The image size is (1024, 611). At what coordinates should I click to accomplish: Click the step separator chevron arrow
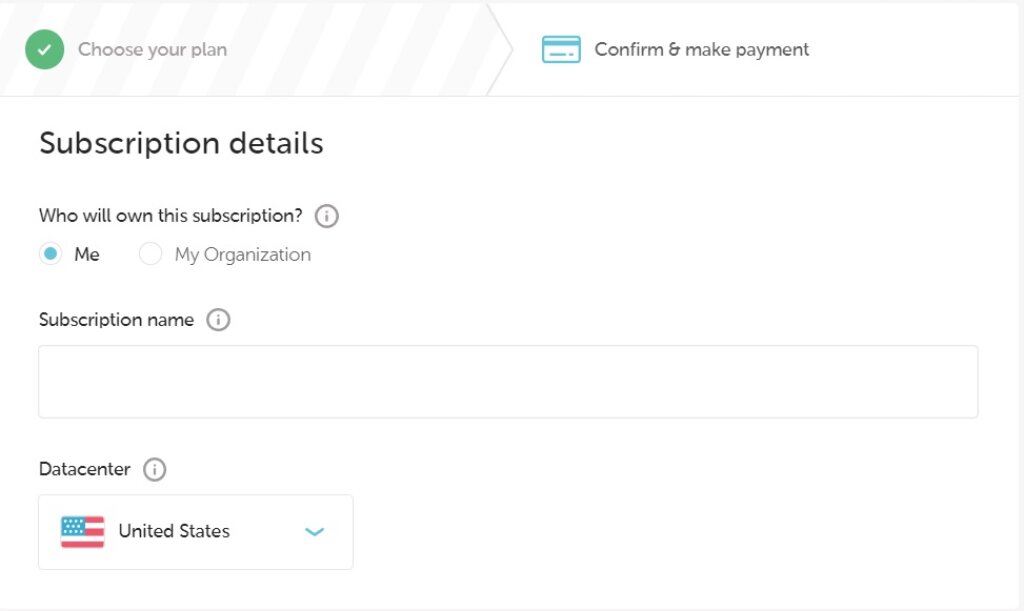[x=500, y=50]
